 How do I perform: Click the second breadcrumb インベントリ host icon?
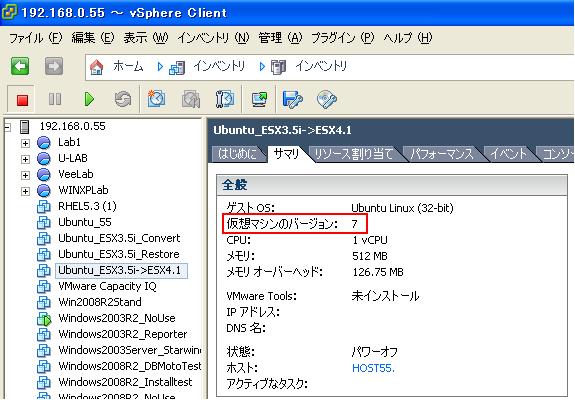pyautogui.click(x=278, y=67)
